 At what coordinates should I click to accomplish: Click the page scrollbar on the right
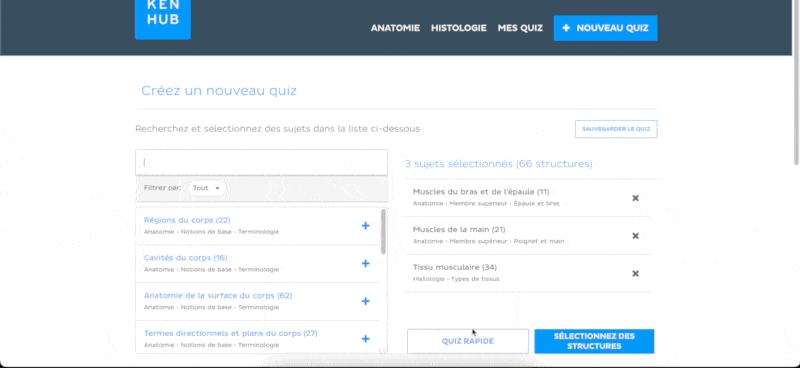(796, 83)
